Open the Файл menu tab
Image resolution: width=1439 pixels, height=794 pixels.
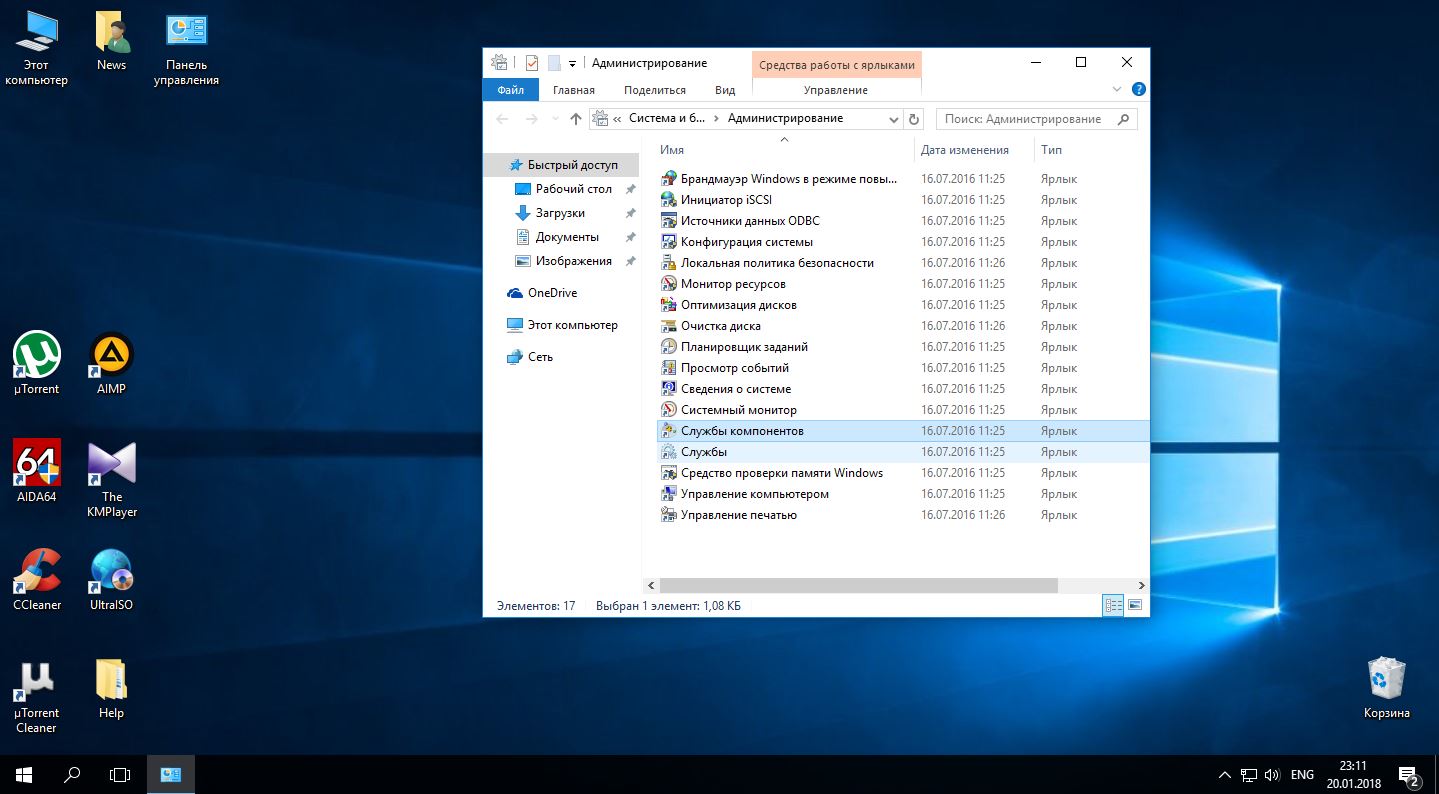coord(510,90)
